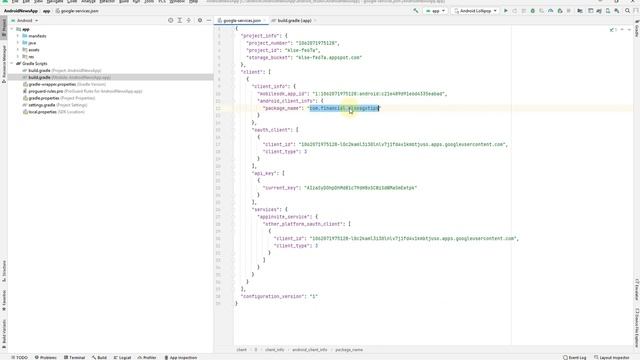The height and width of the screenshot is (360, 640).
Task: Click the Profile app icon in toolbar
Action: tap(551, 11)
